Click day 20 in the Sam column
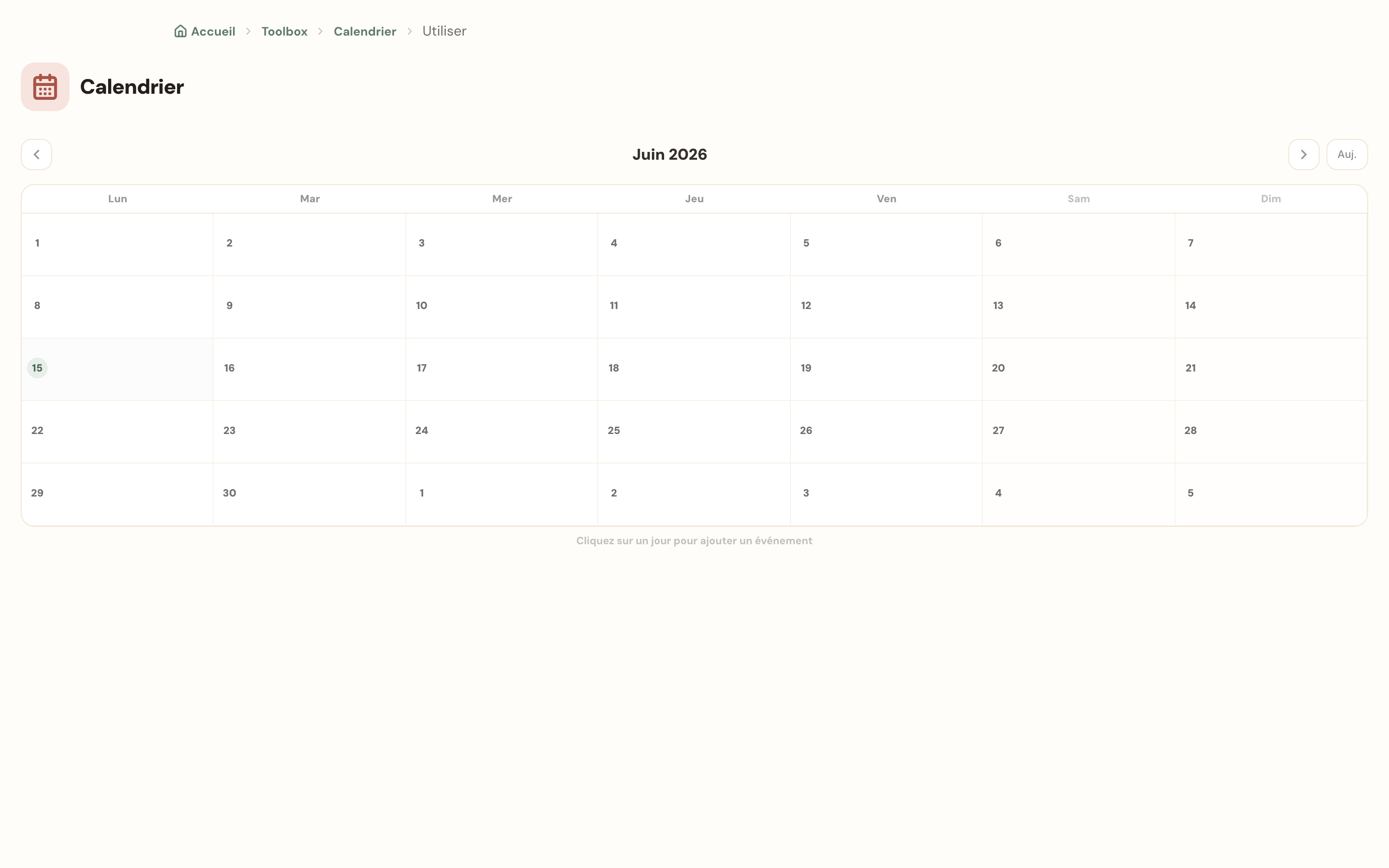1389x868 pixels. (1079, 370)
